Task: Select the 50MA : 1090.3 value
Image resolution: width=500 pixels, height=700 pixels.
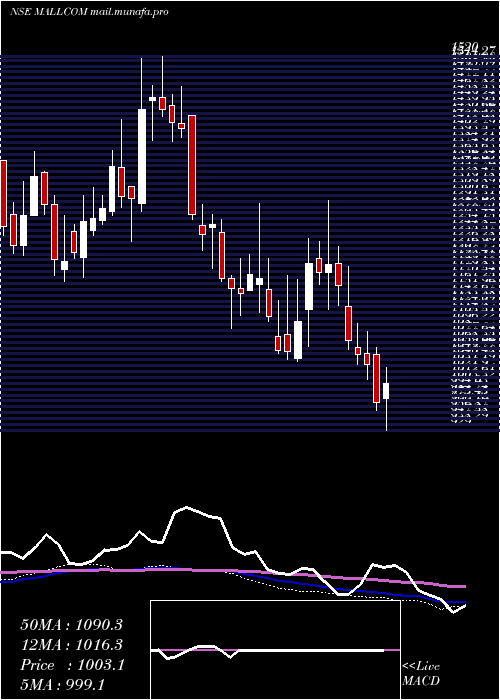Action: coord(71,625)
